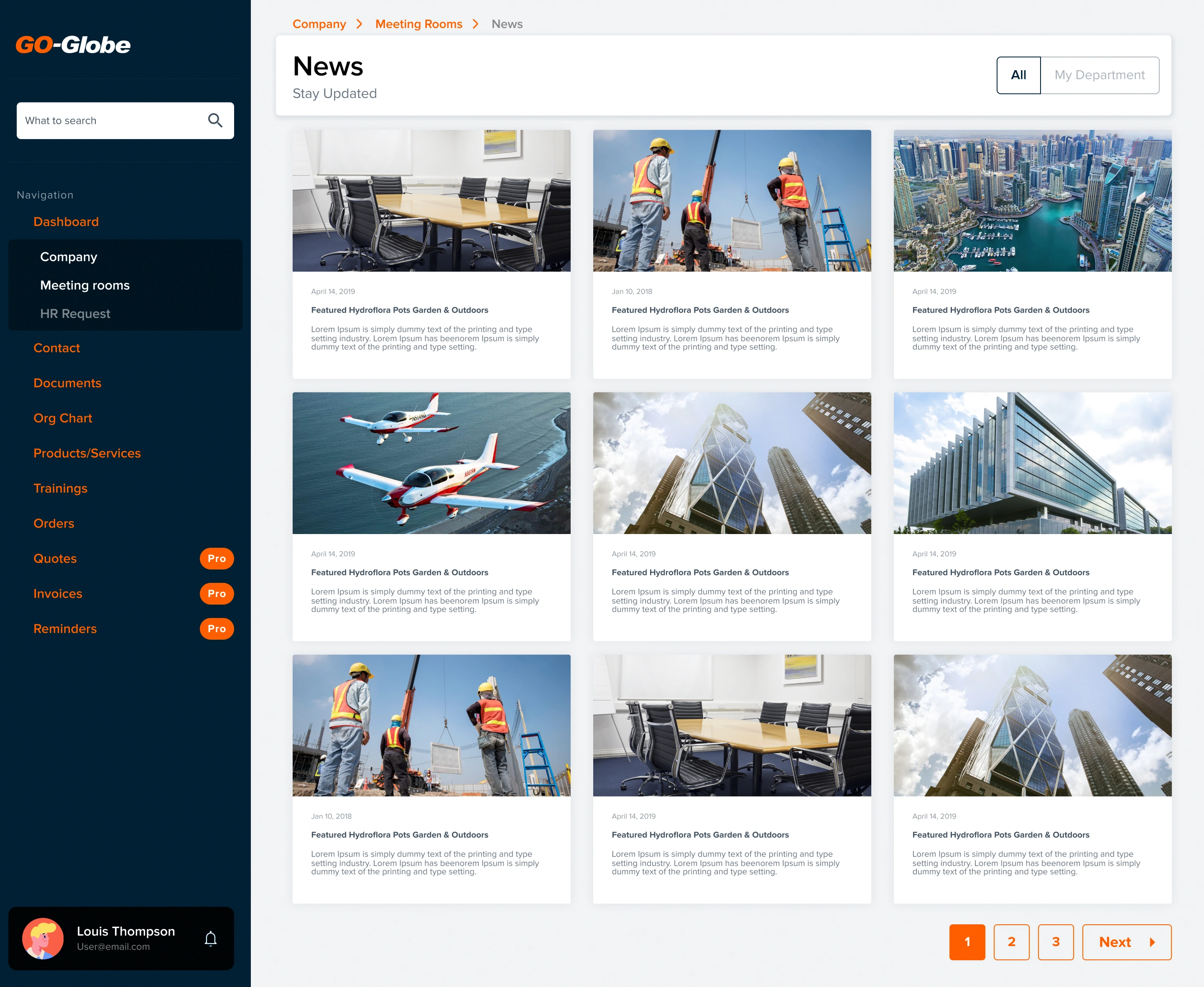Image resolution: width=1204 pixels, height=987 pixels.
Task: Click the GO-Globe logo
Action: point(73,45)
